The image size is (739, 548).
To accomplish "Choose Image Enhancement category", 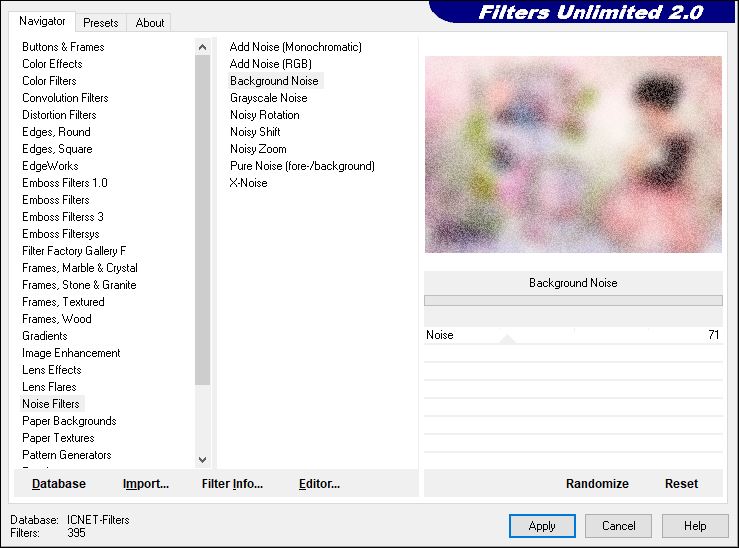I will [71, 353].
